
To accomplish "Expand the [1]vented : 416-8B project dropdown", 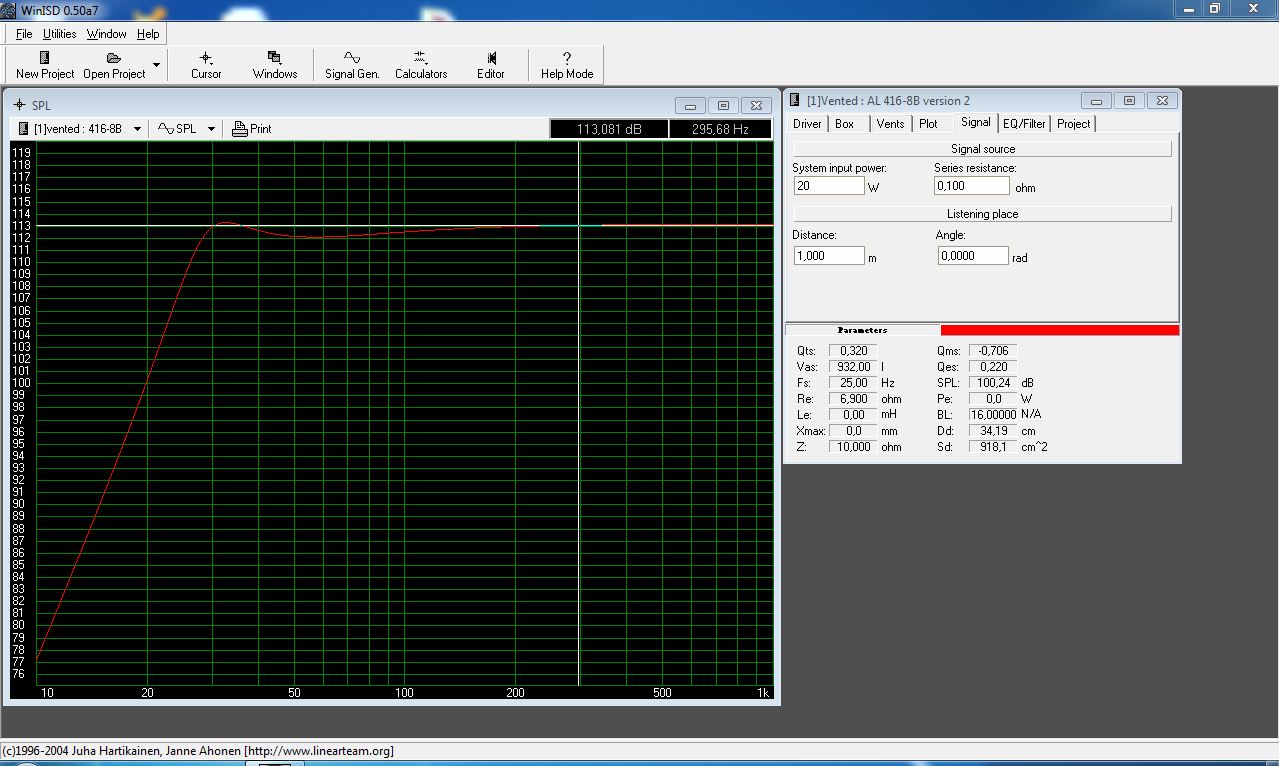I will (x=137, y=129).
